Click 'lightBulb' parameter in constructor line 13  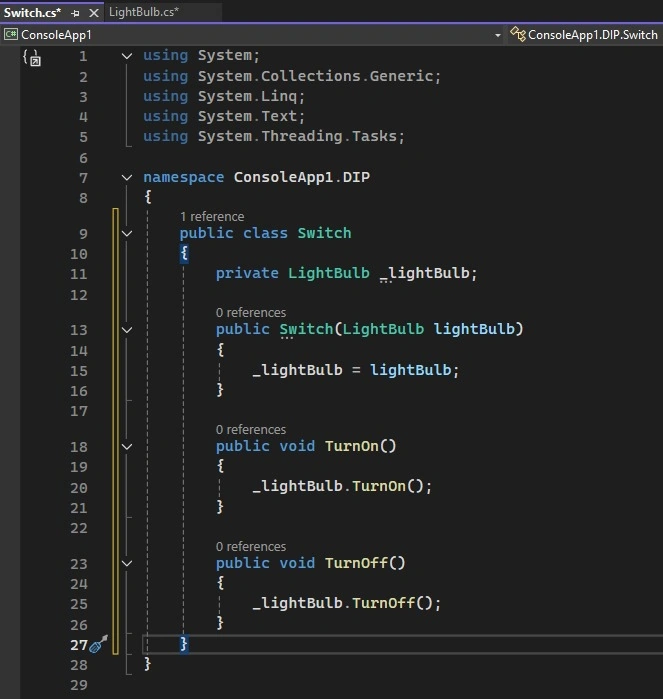pos(474,329)
